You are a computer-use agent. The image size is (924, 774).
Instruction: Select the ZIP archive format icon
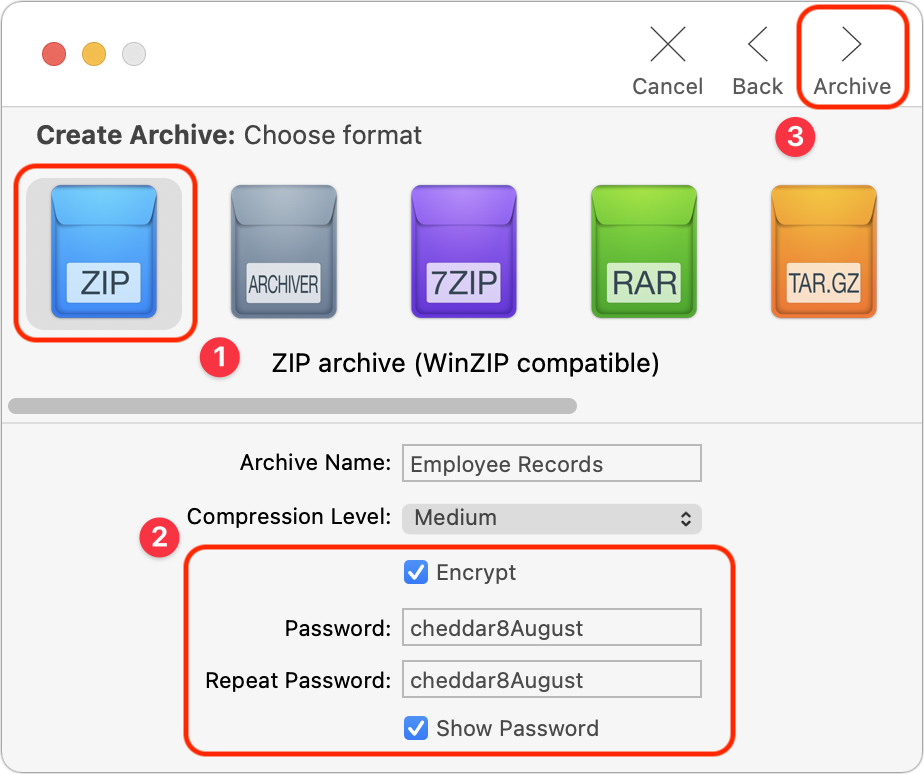[x=104, y=252]
